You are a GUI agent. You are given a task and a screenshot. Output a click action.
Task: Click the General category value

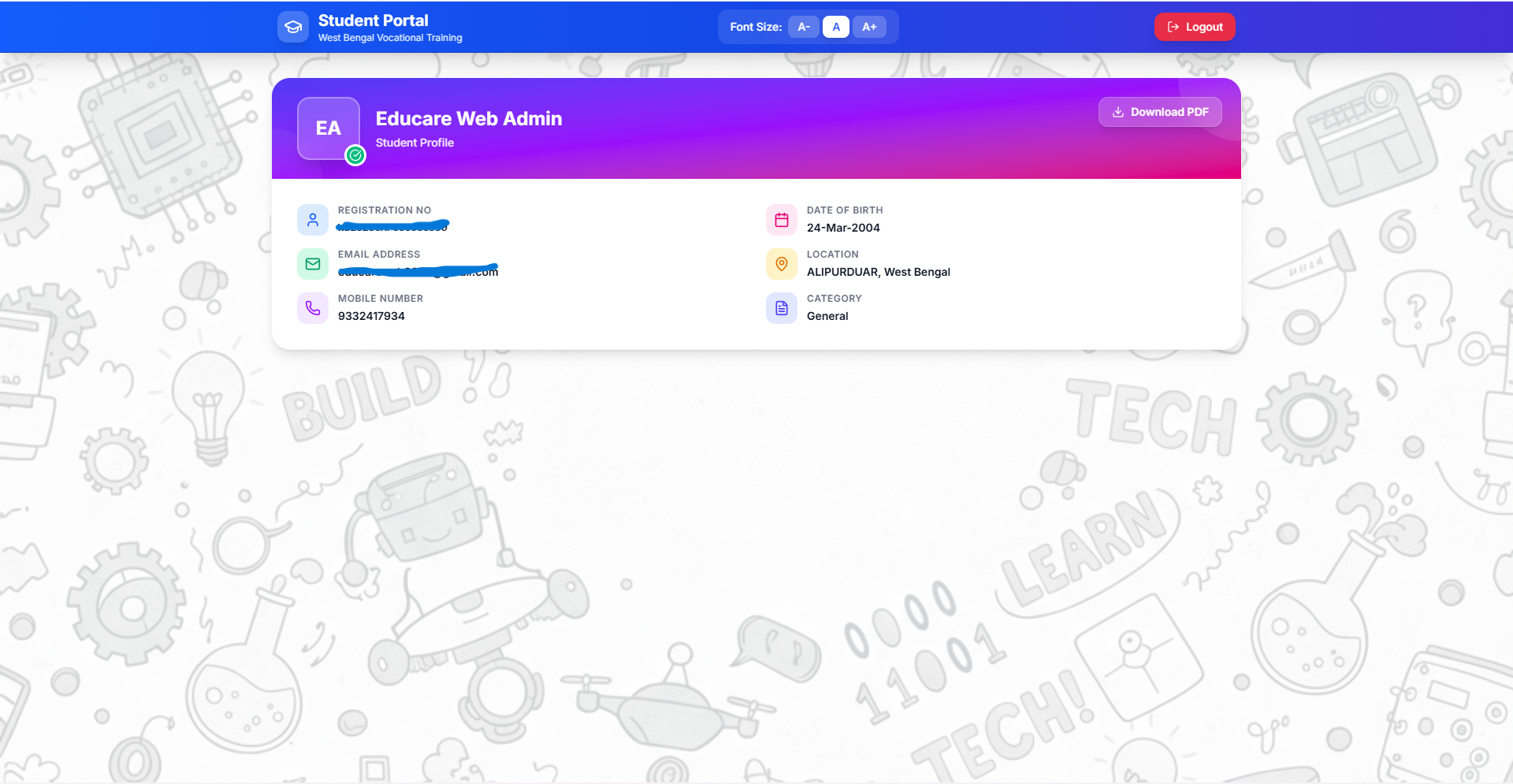coord(827,316)
